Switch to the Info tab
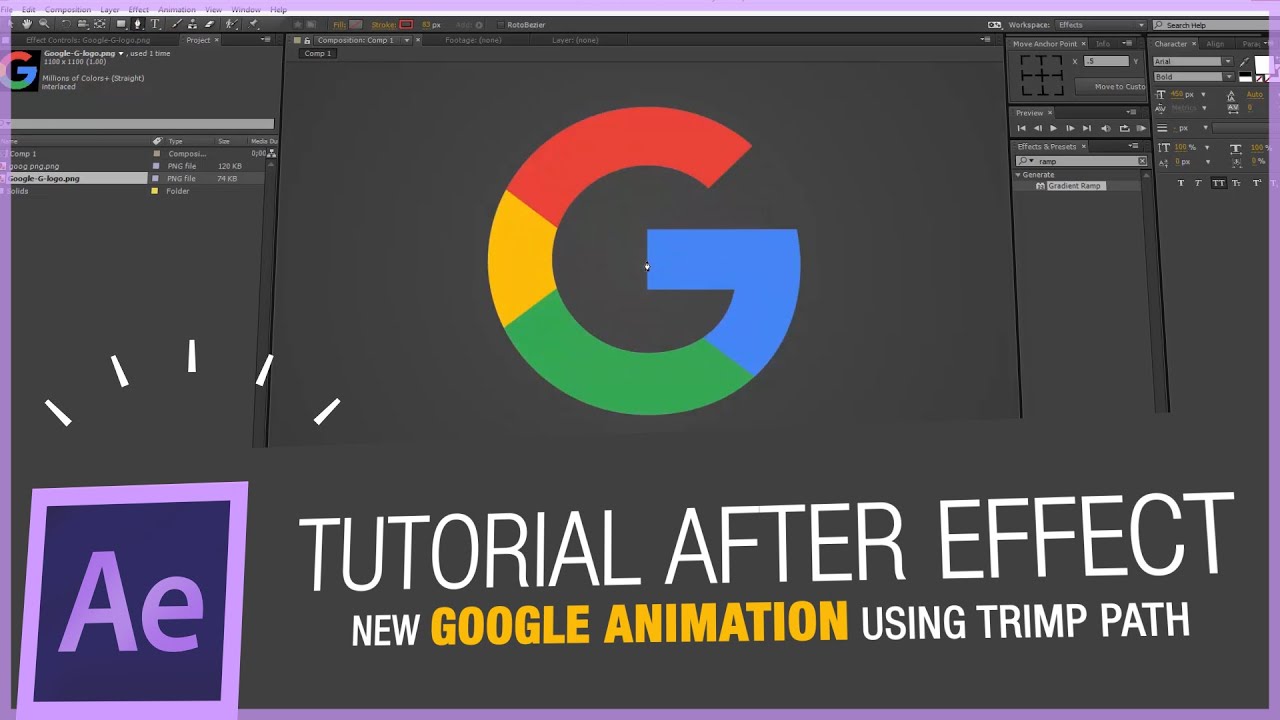Viewport: 1280px width, 720px height. tap(1103, 44)
